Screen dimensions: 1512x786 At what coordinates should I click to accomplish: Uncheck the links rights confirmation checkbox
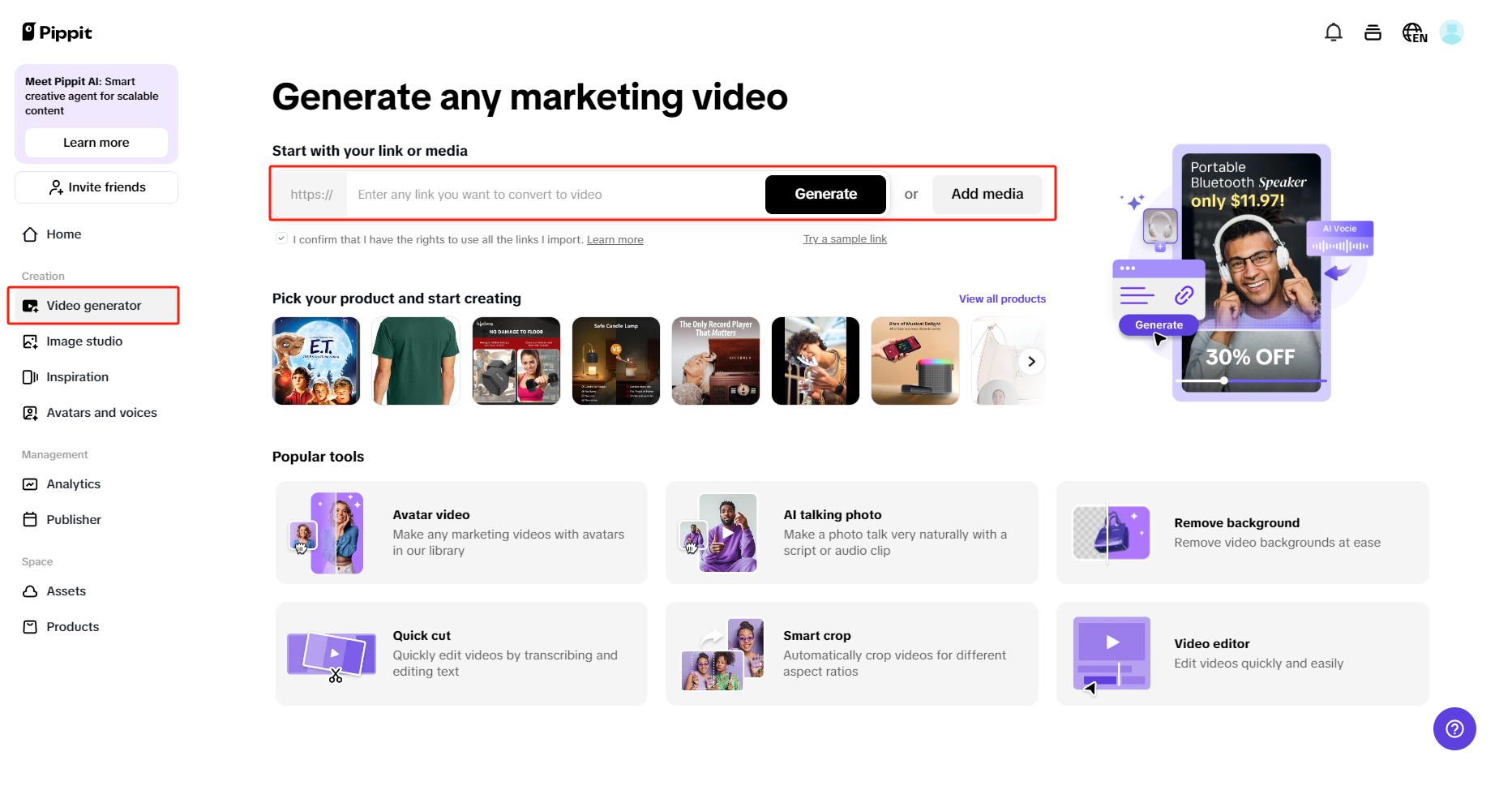click(x=281, y=237)
